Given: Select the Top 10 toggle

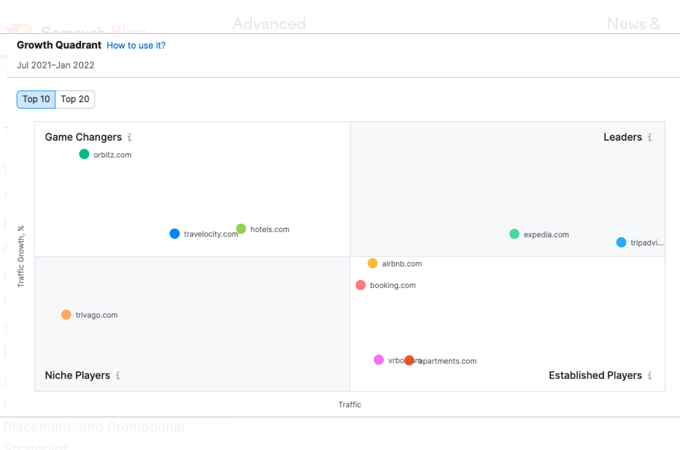Looking at the screenshot, I should pos(36,99).
